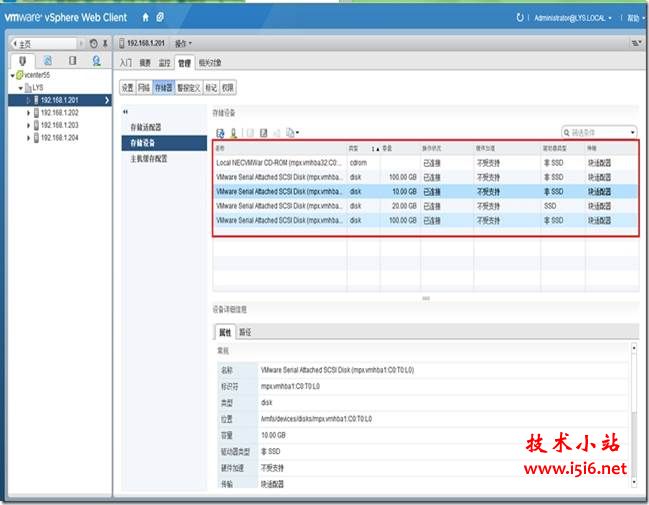
Task: Select the Local NECVMWar CD-ROM row
Action: [425, 163]
